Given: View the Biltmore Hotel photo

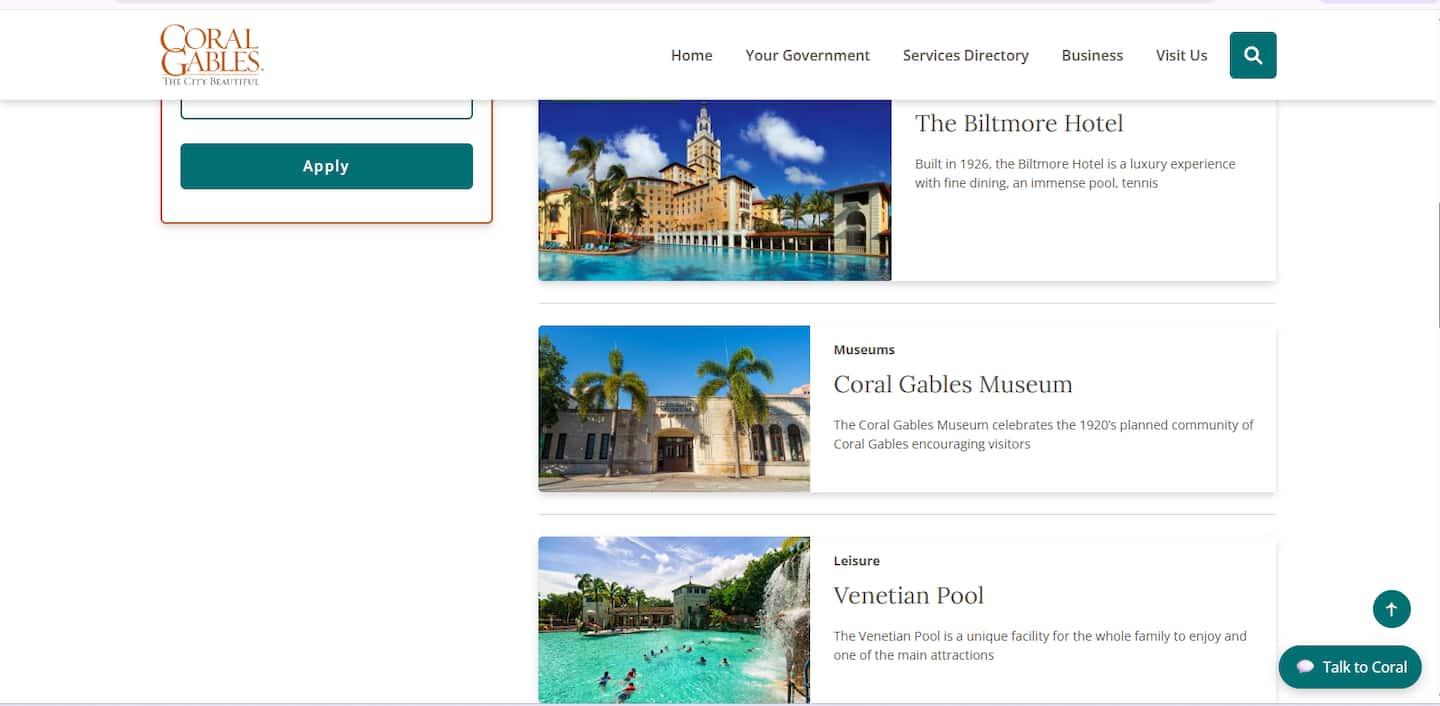Looking at the screenshot, I should tap(714, 190).
